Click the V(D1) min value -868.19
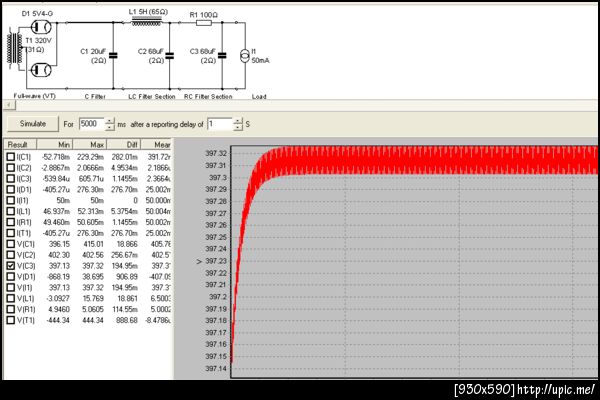The width and height of the screenshot is (600, 400). point(57,276)
